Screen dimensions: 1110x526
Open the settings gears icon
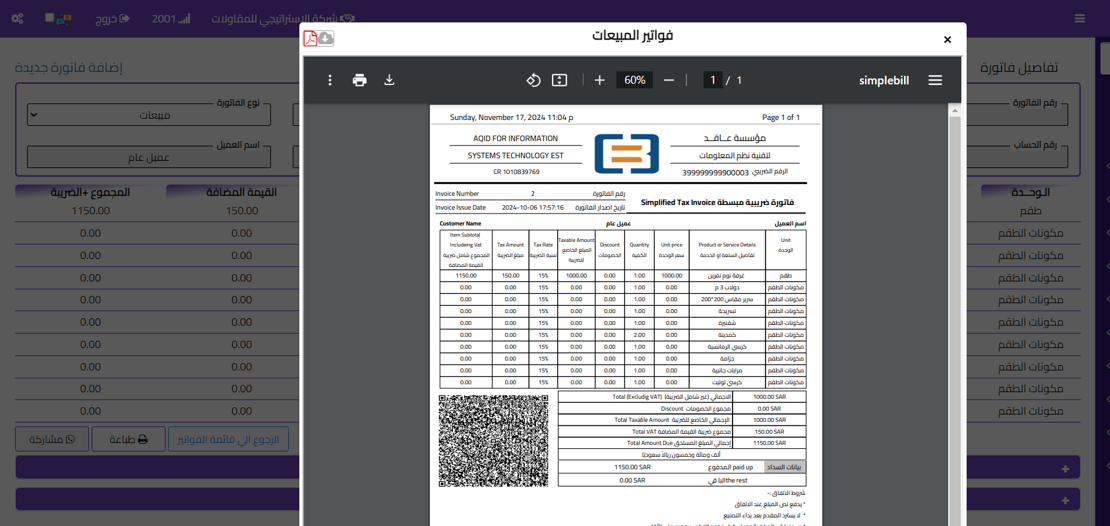[18, 18]
